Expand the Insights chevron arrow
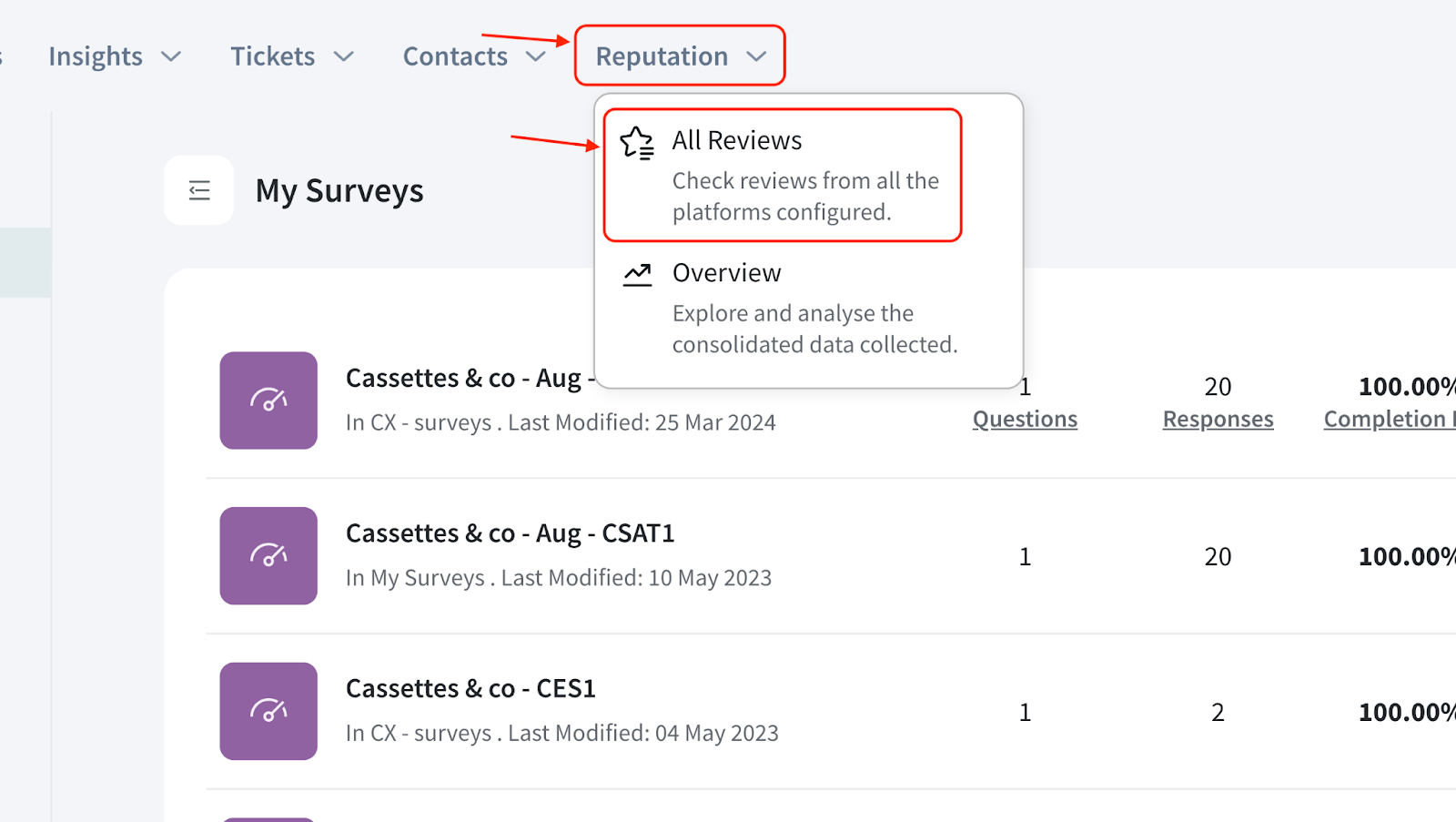The image size is (1456, 822). click(x=171, y=56)
